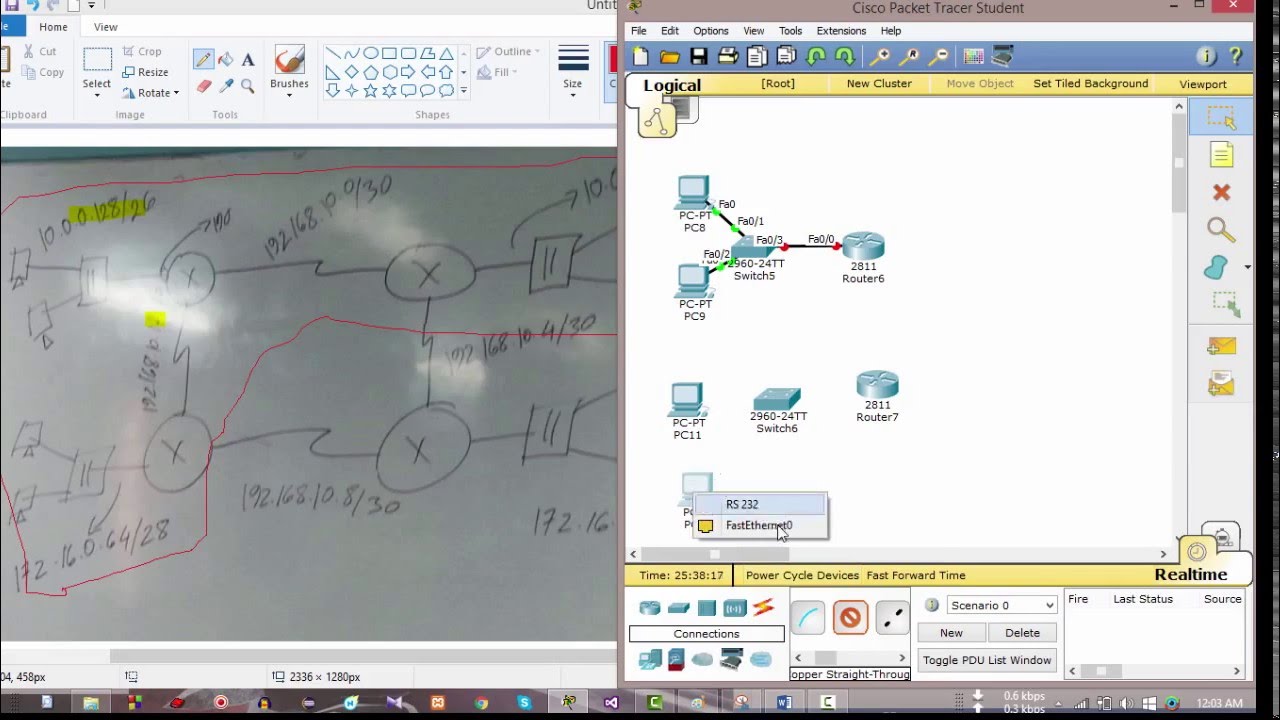Viewport: 1280px width, 720px height.
Task: Select the Text tool in Paint
Action: (x=248, y=59)
